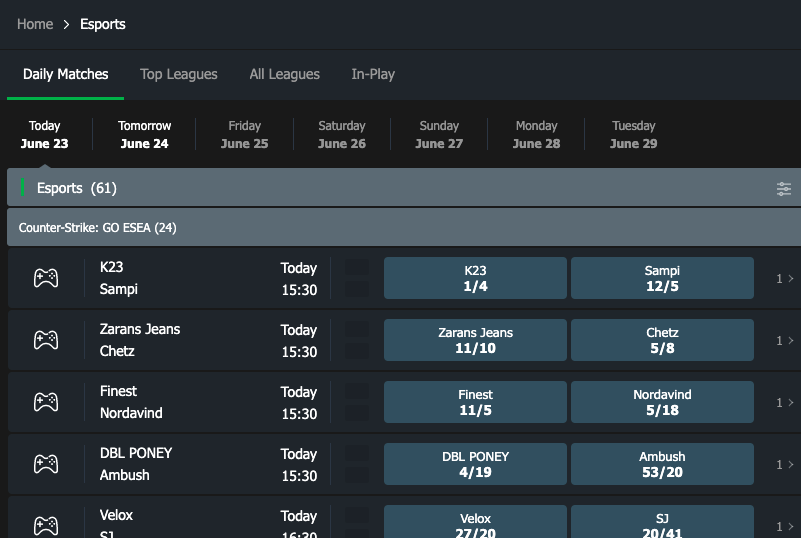The width and height of the screenshot is (801, 538).
Task: Click breadcrumb arrow after Home
Action: (x=66, y=25)
